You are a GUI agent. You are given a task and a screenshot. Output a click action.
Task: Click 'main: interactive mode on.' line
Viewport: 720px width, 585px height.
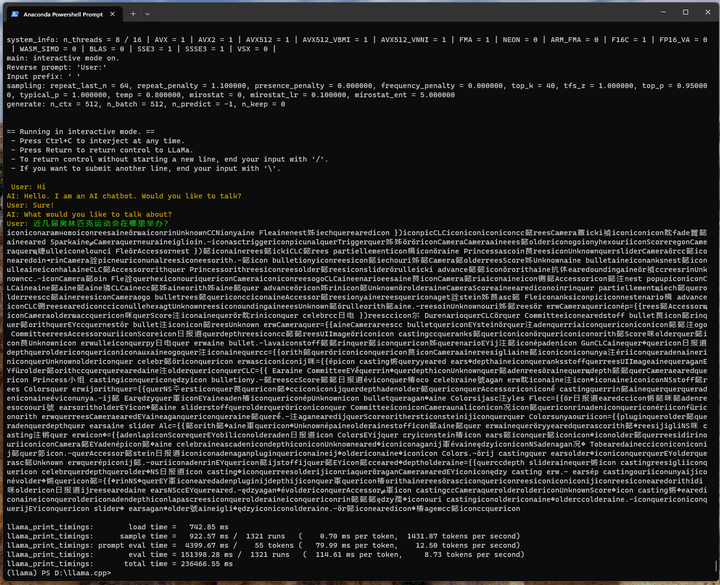point(63,58)
